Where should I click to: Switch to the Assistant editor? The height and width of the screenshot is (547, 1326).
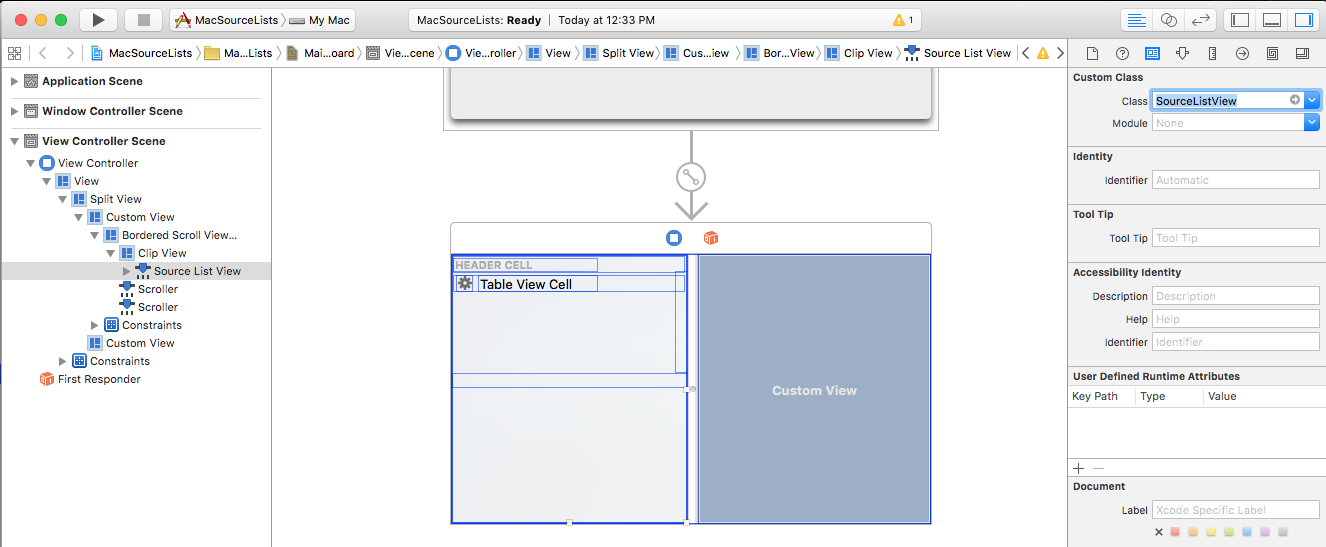[1167, 20]
